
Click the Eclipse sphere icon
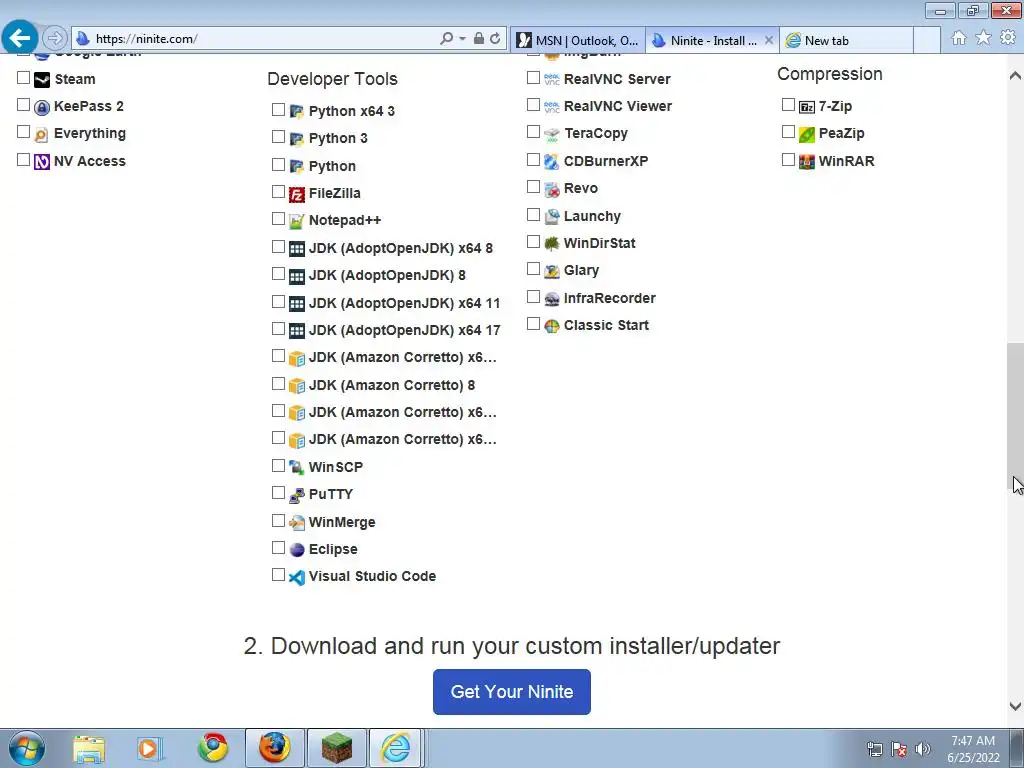coord(296,550)
